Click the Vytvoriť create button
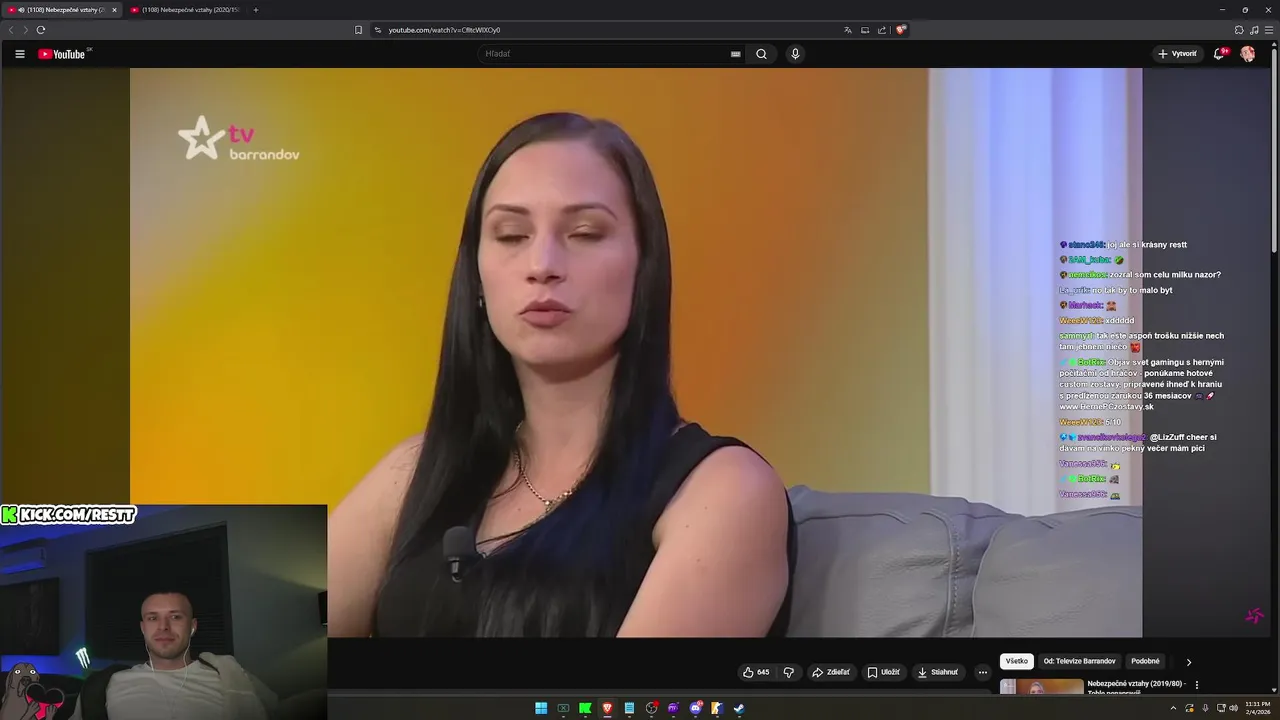1280x720 pixels. click(1177, 54)
